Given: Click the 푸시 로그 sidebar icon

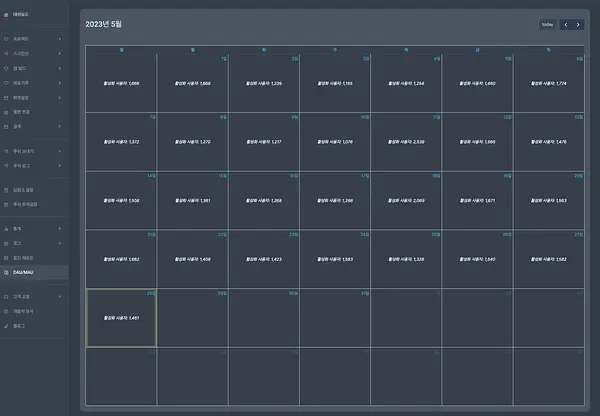Looking at the screenshot, I should coord(6,166).
